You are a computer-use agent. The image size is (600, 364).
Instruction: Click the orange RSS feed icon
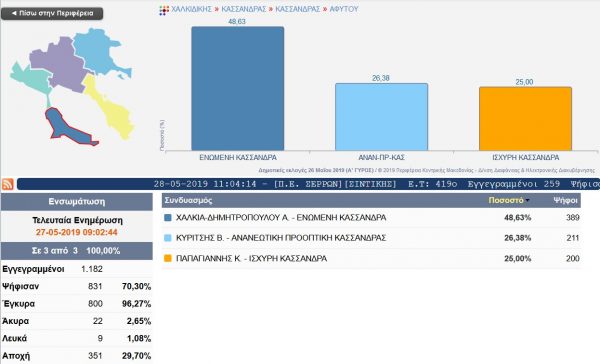[x=8, y=184]
